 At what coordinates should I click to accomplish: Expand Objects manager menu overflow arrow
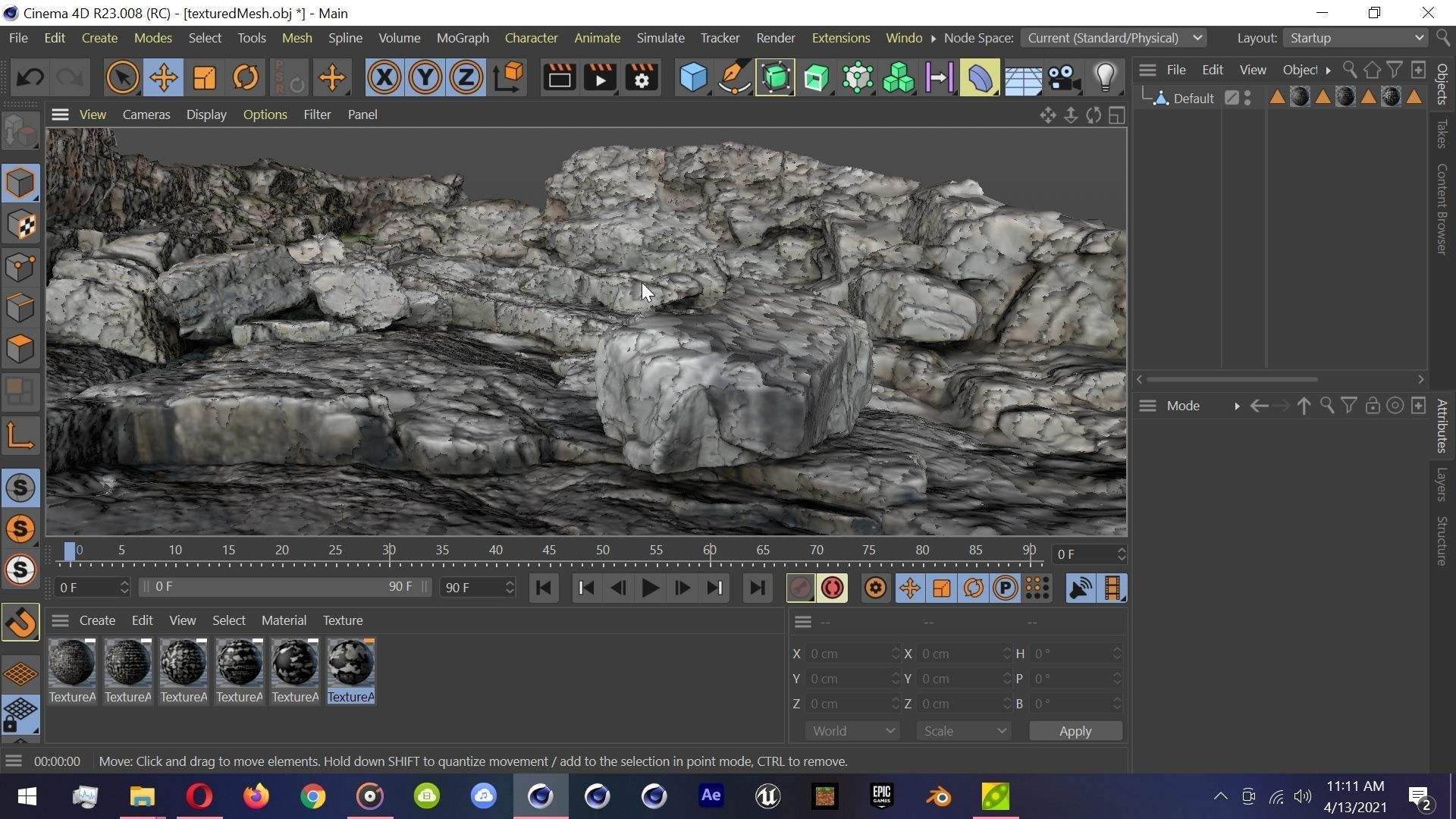(1328, 70)
